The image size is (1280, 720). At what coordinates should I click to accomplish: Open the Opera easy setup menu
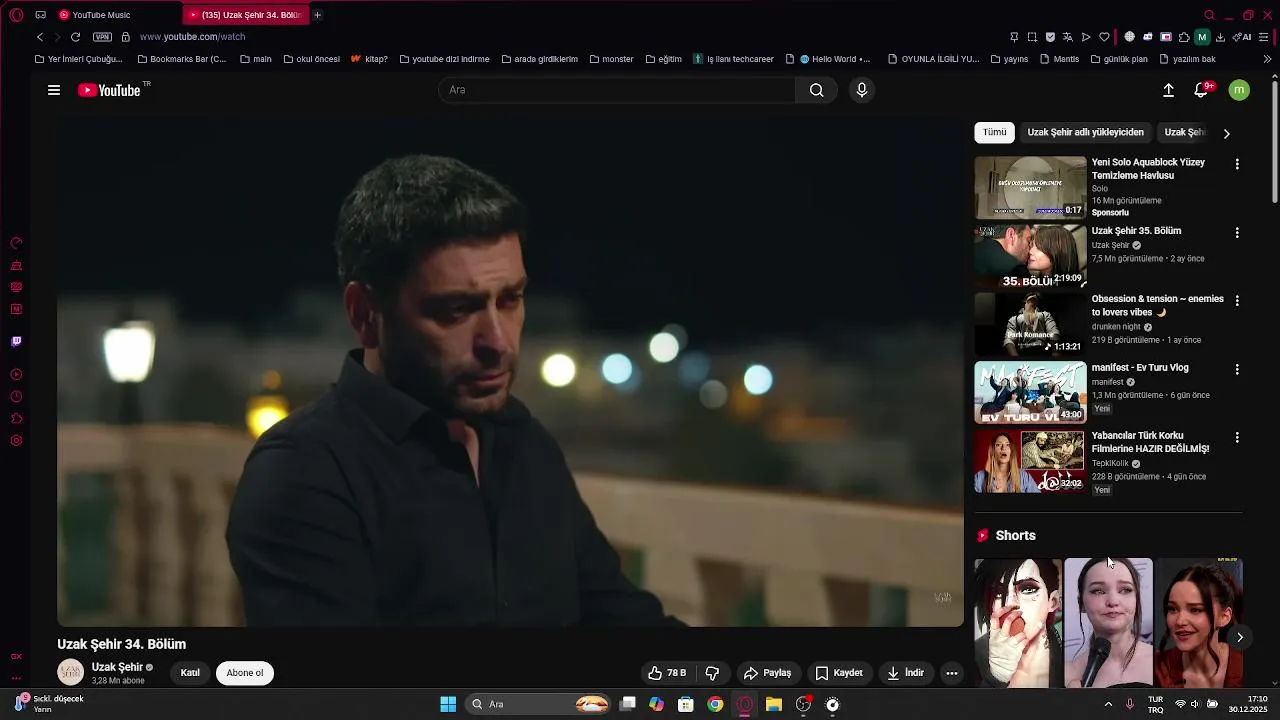(x=1264, y=37)
